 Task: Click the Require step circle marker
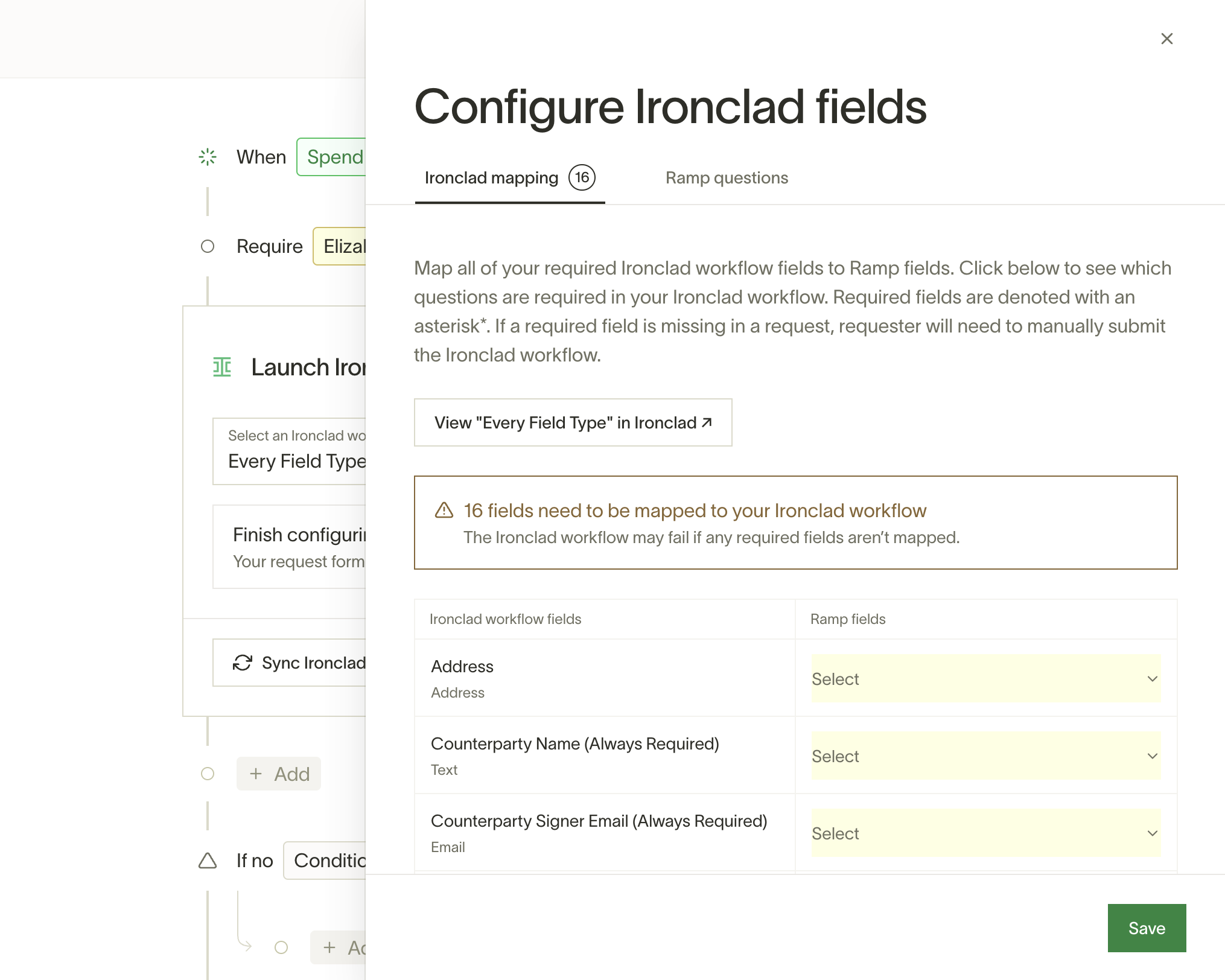click(208, 246)
